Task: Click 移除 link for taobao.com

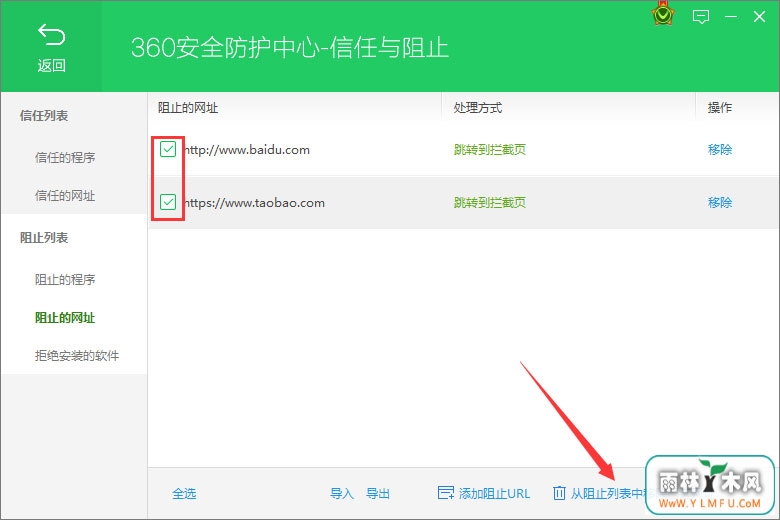Action: tap(720, 202)
